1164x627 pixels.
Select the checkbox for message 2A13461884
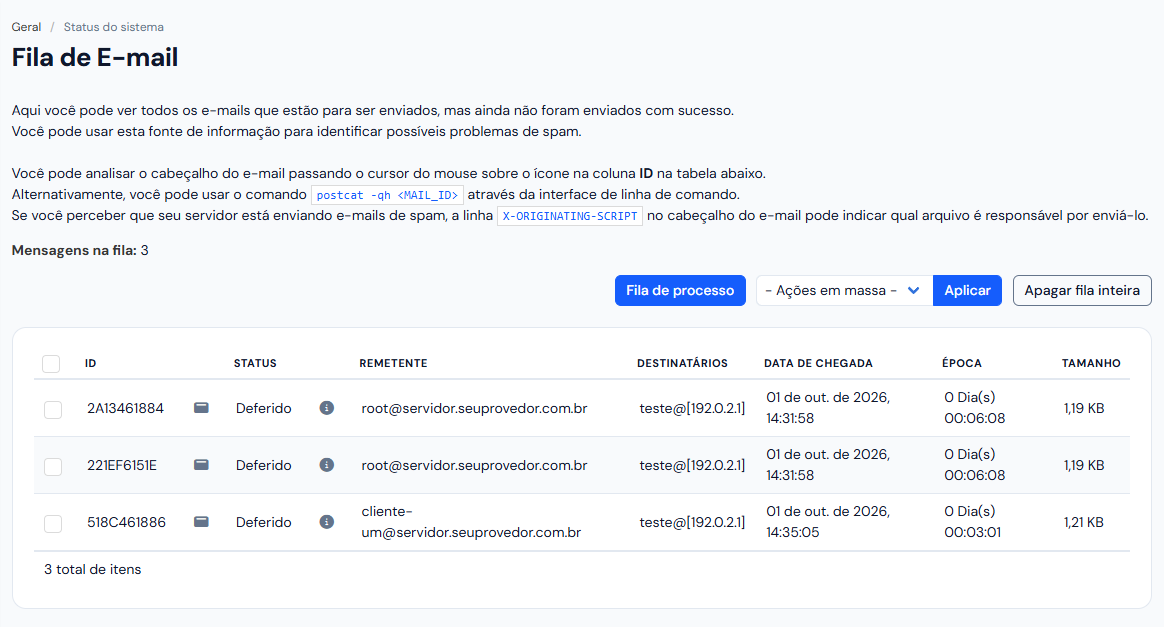tap(53, 410)
